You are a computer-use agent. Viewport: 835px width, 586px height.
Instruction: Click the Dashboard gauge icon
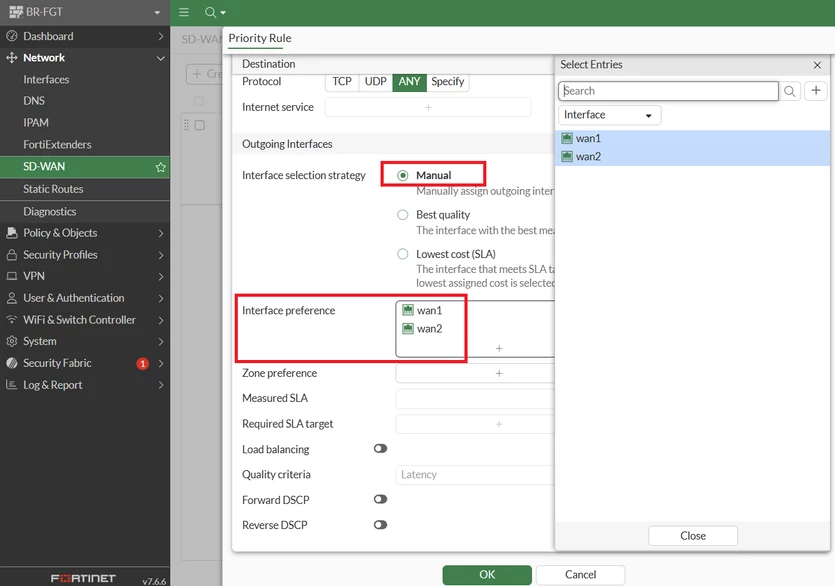[x=12, y=36]
